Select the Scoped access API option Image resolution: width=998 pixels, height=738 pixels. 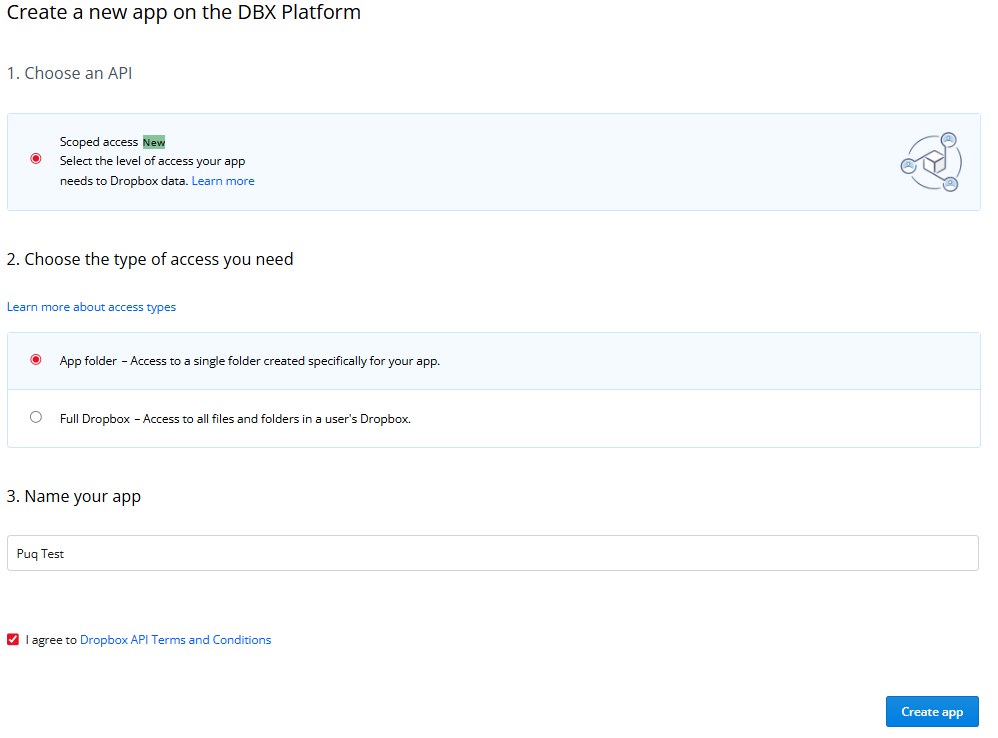pos(36,158)
